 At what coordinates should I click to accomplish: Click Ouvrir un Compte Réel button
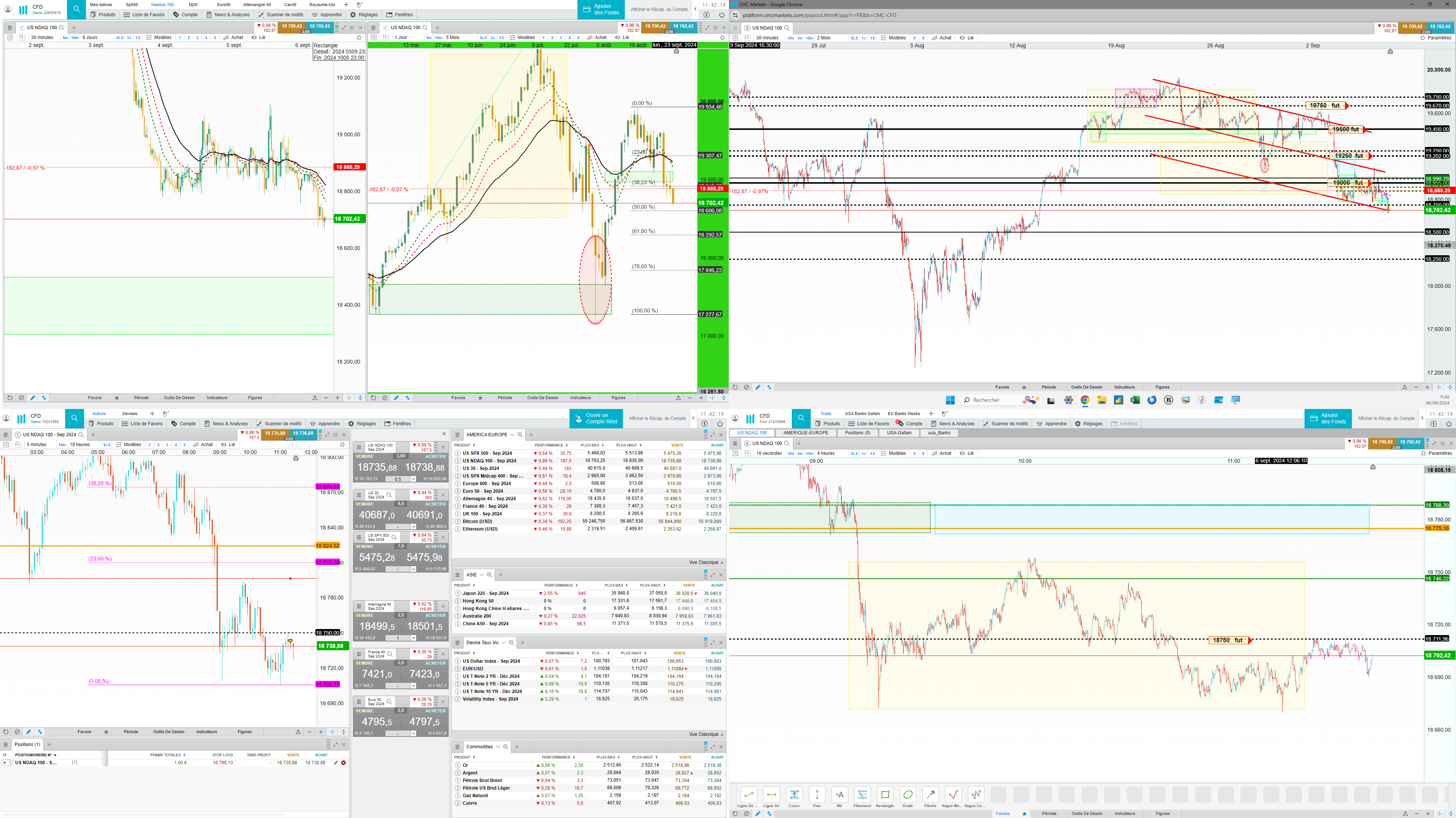[596, 418]
